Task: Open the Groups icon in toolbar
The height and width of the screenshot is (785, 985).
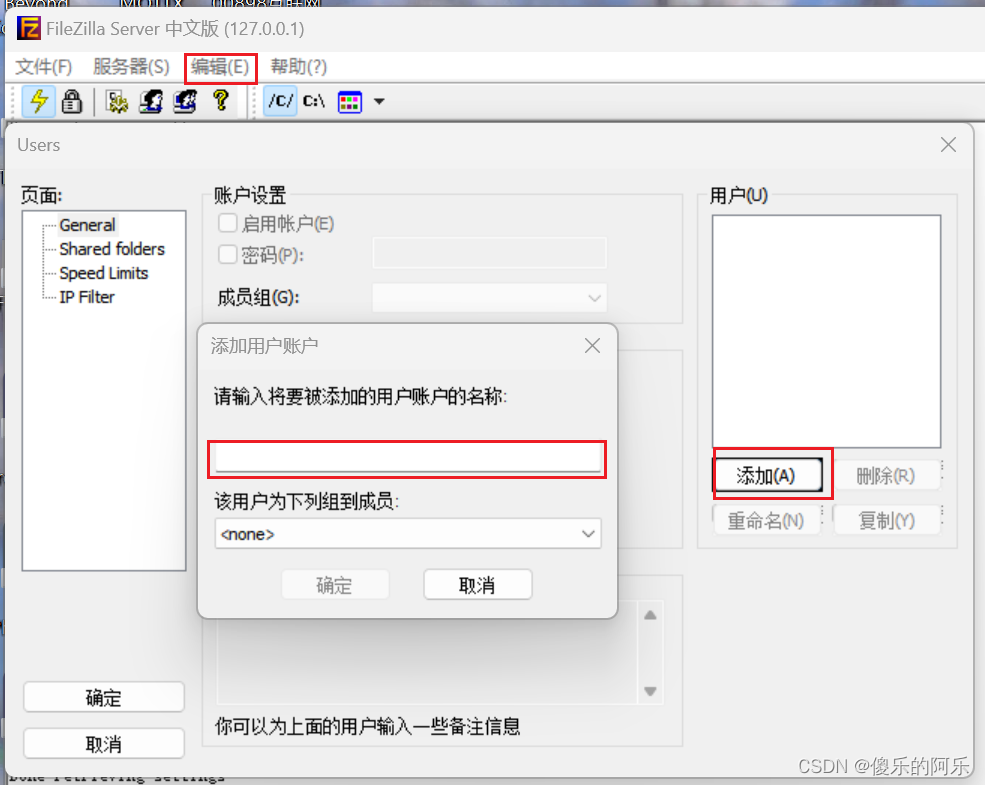Action: (x=185, y=101)
